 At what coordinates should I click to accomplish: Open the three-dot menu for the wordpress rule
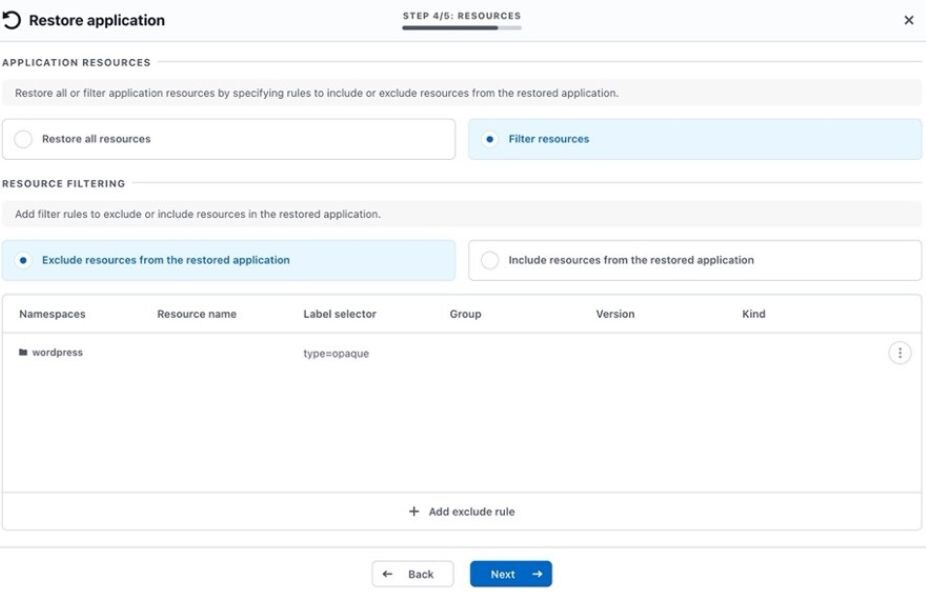(899, 353)
